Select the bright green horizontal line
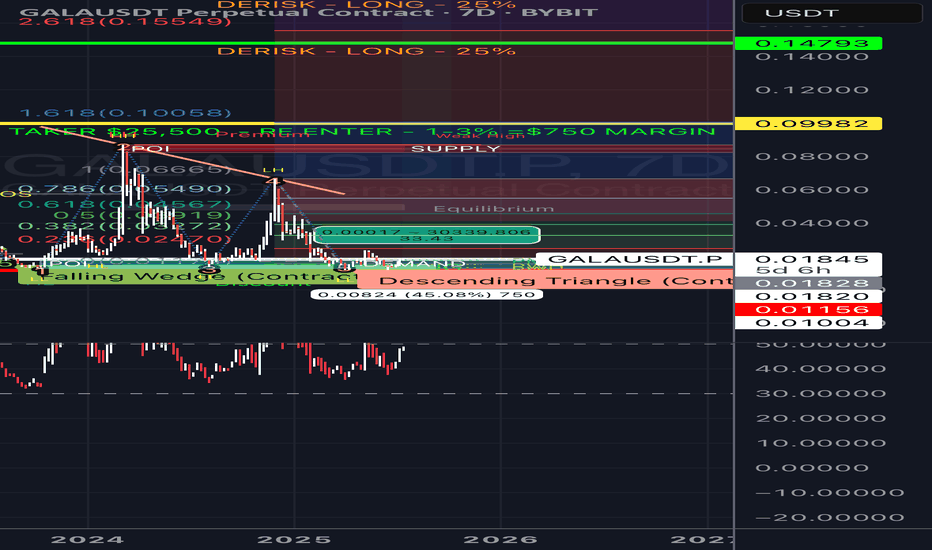The width and height of the screenshot is (932, 550). 366,43
